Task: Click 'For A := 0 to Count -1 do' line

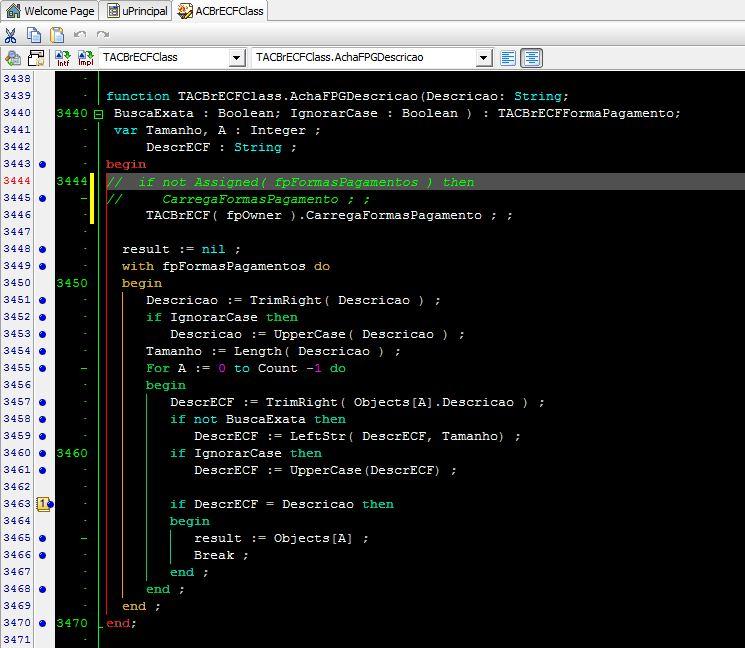Action: click(x=246, y=368)
